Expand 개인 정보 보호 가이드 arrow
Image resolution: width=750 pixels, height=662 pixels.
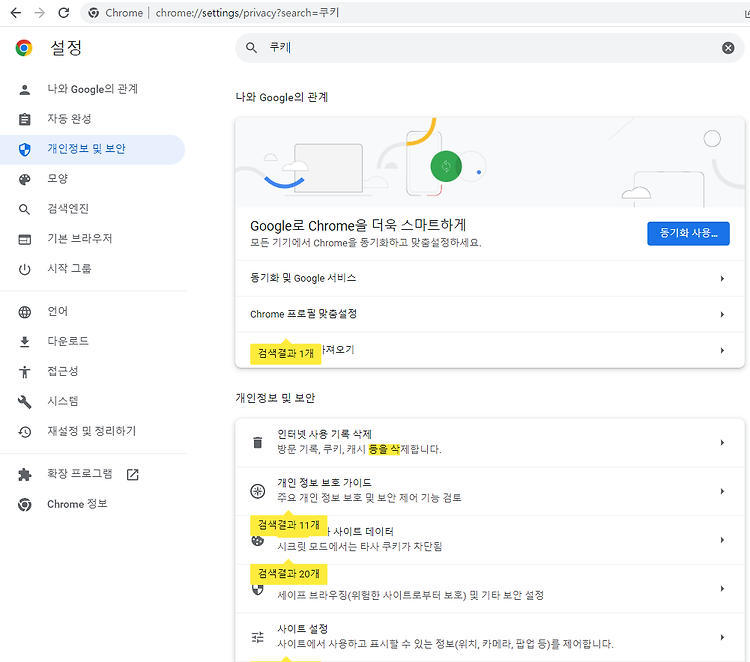point(722,491)
